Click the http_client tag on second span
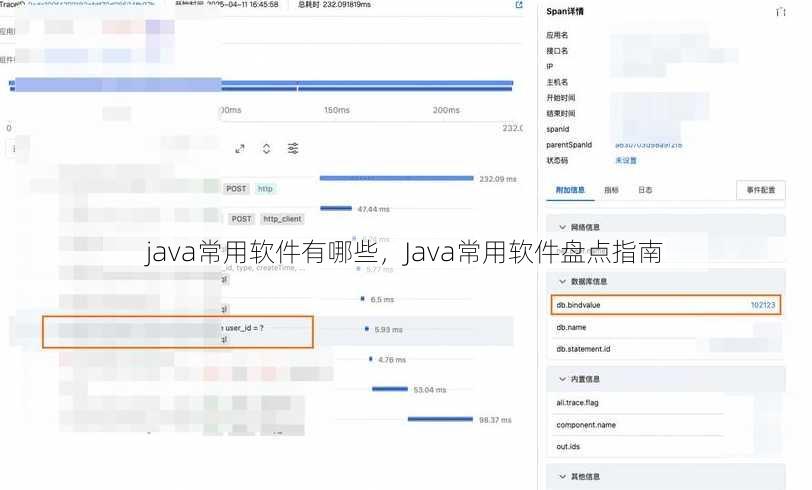Screen dimensions: 812x490 click(282, 219)
